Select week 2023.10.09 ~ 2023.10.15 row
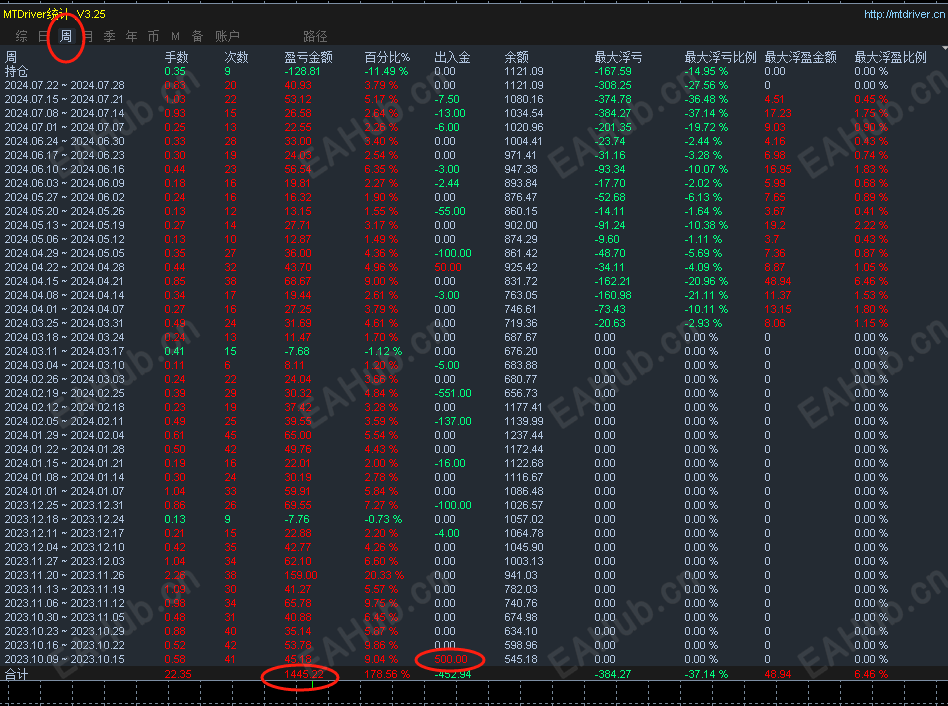Image resolution: width=948 pixels, height=706 pixels. pos(474,659)
